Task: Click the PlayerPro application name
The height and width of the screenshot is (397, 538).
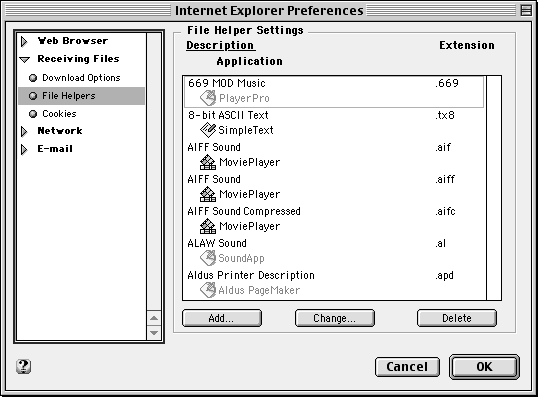Action: coord(244,98)
